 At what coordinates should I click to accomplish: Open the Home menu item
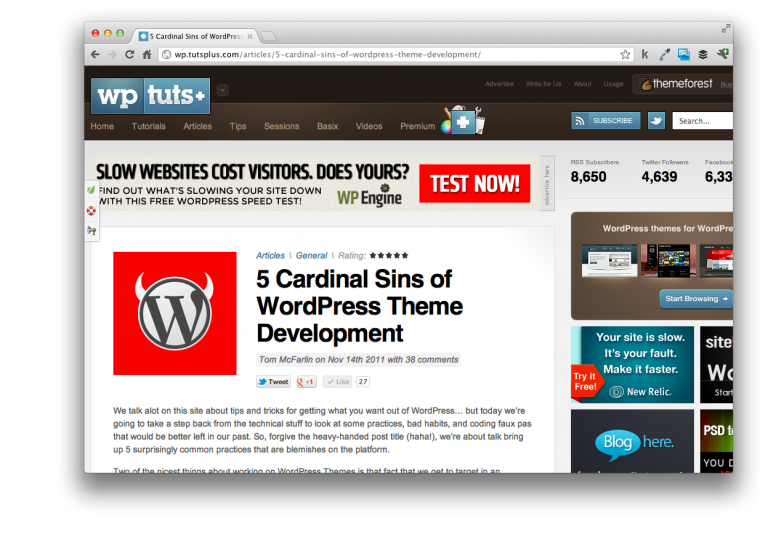point(102,126)
